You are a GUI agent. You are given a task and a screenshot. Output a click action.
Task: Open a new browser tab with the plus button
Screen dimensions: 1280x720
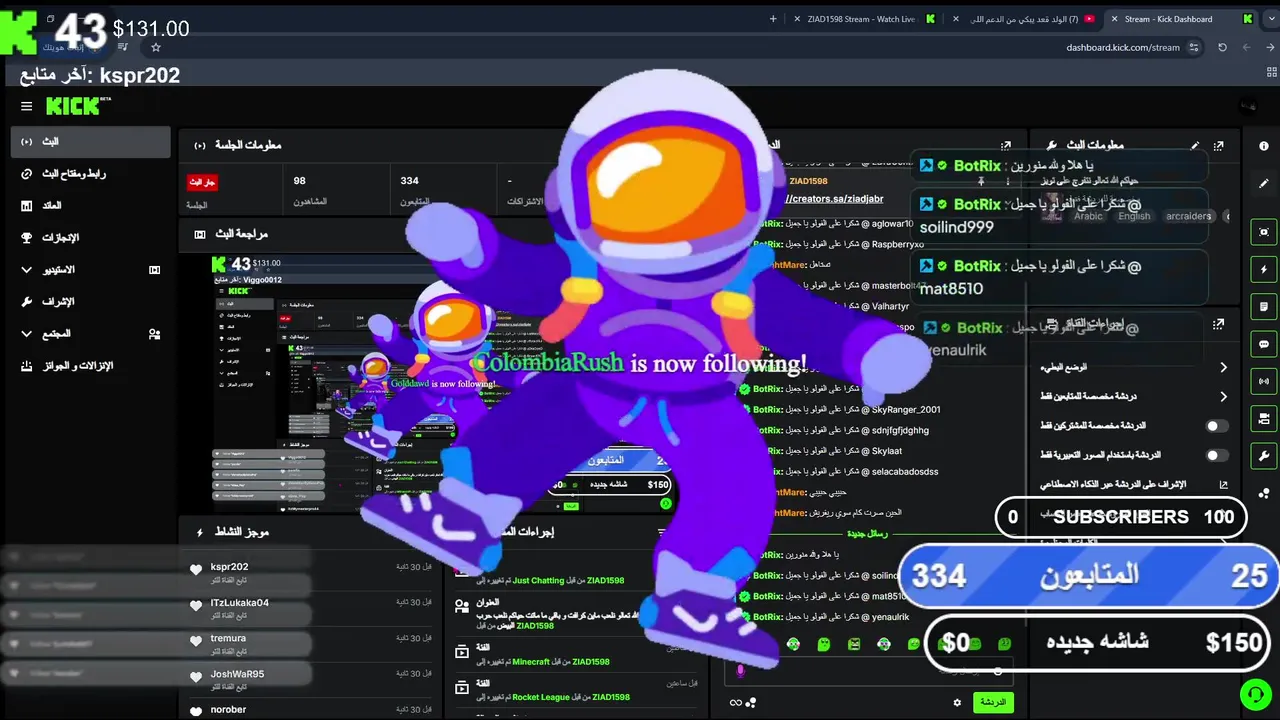point(773,19)
